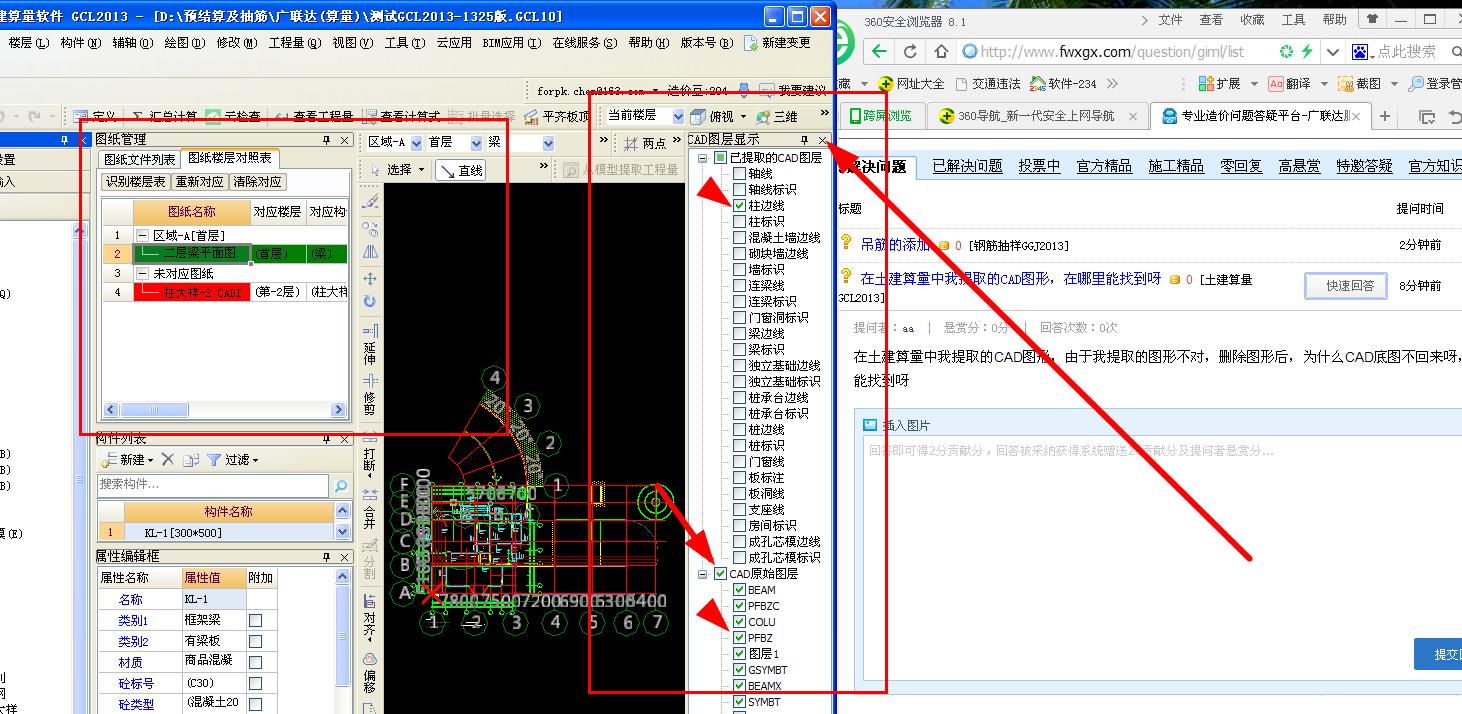Open the 绘图 menu
The image size is (1462, 714).
[183, 43]
